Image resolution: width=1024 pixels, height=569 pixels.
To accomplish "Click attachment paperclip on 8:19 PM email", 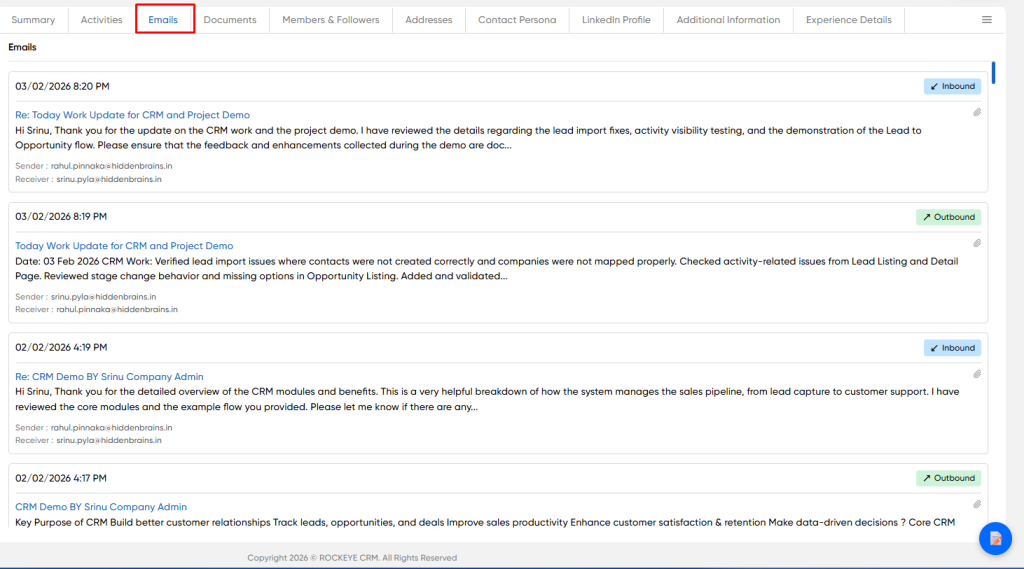I will pos(977,243).
